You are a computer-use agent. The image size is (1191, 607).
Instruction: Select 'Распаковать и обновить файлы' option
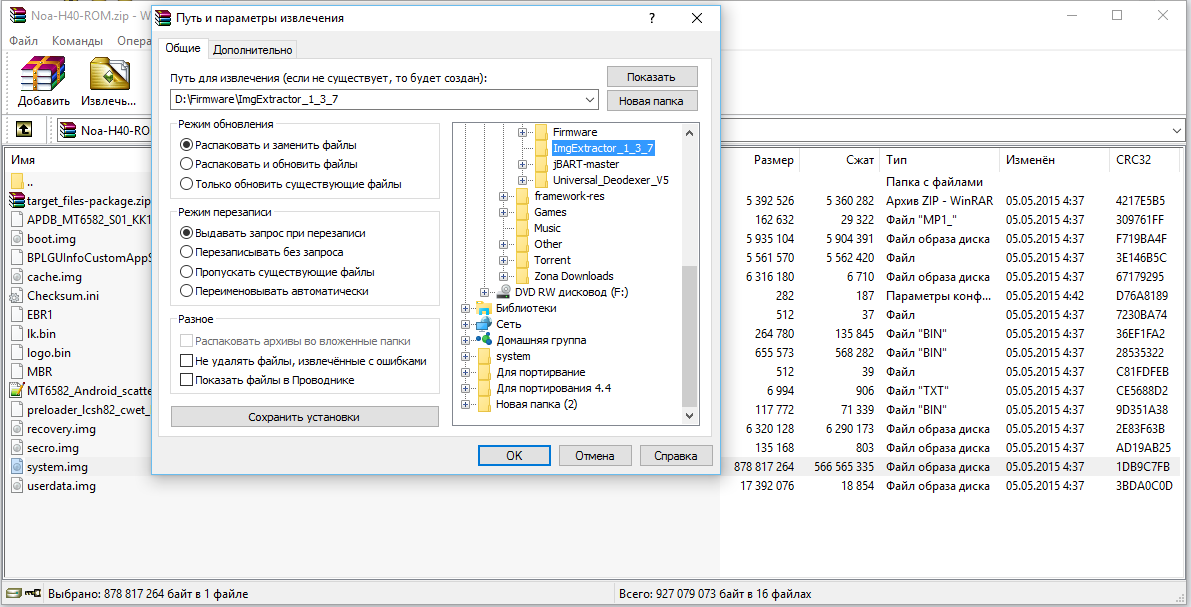coord(186,164)
